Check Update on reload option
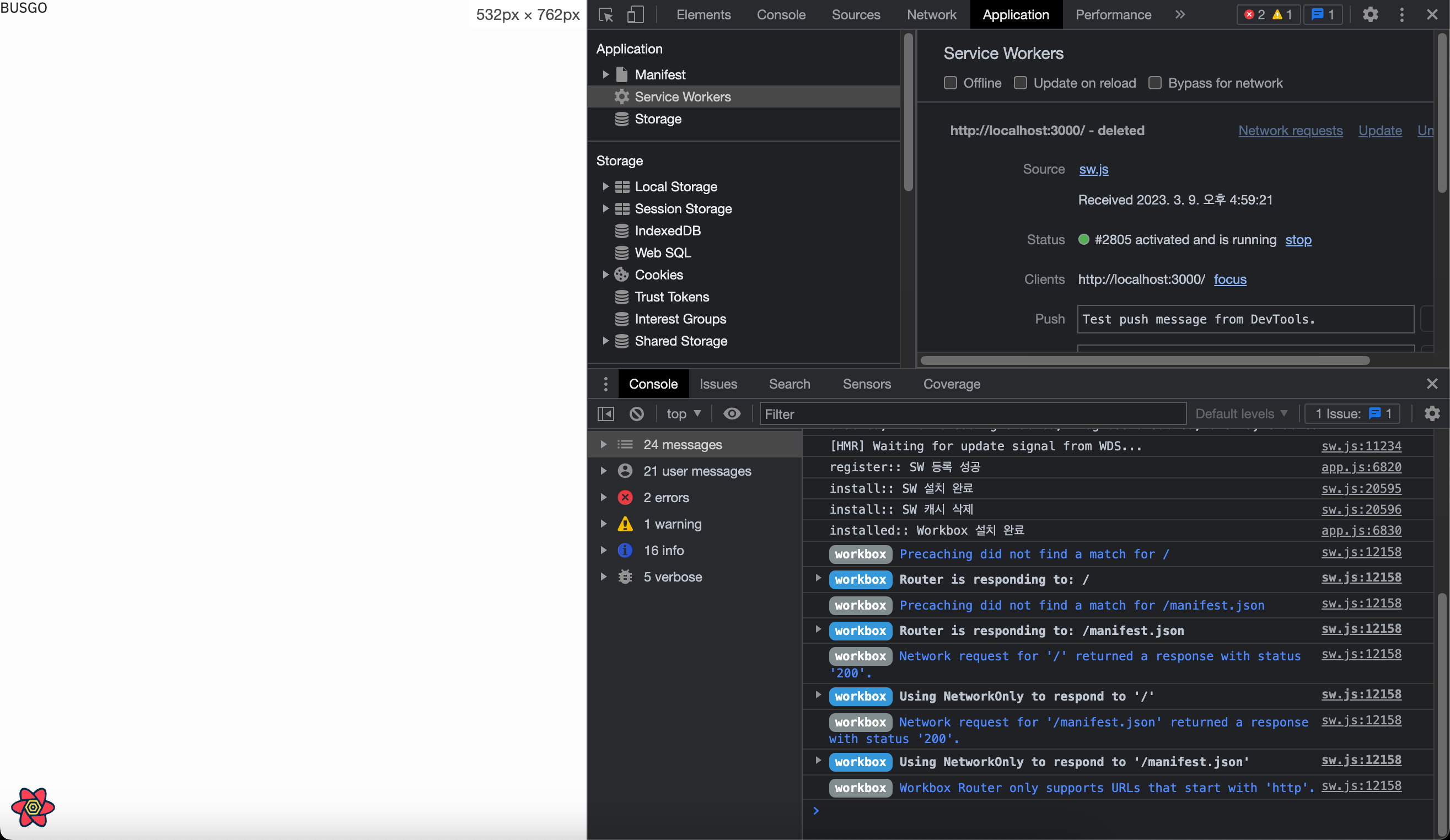 tap(1020, 83)
